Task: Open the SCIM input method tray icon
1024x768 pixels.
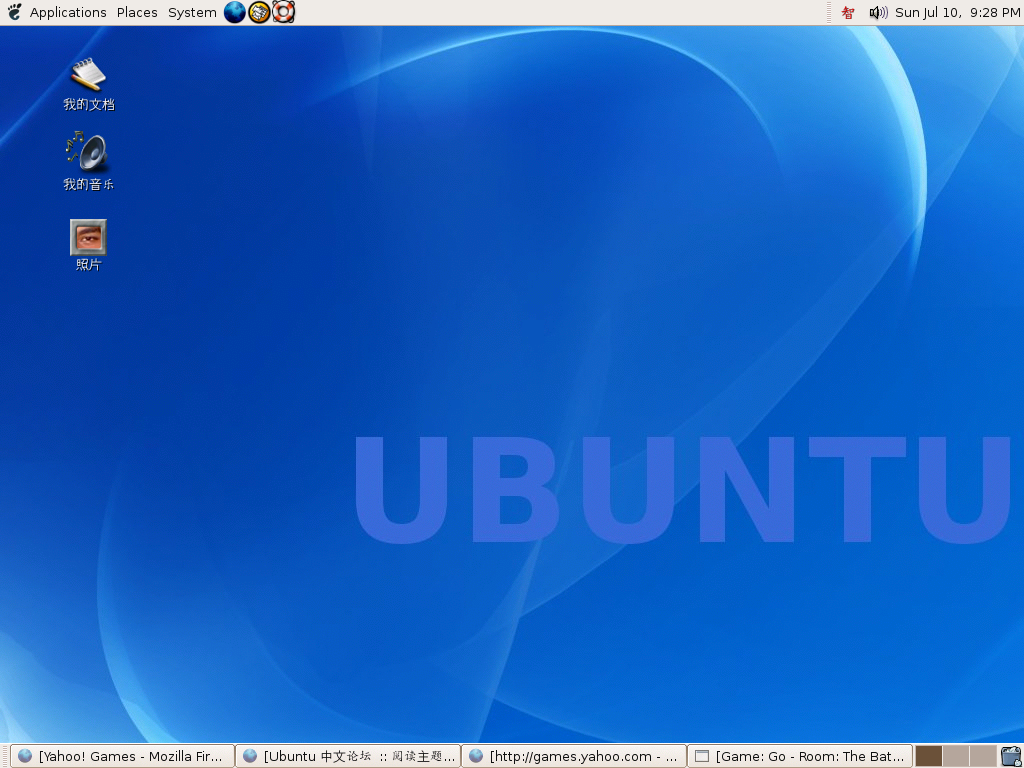Action: [848, 12]
